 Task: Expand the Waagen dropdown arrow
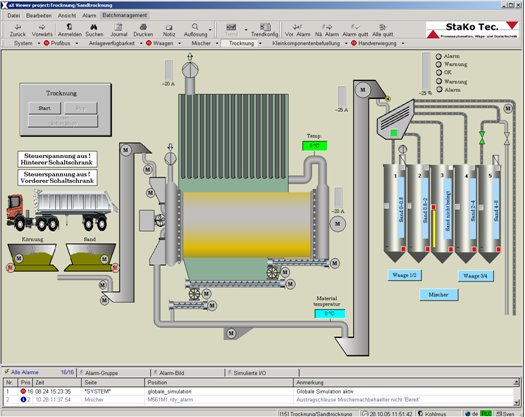click(x=179, y=43)
